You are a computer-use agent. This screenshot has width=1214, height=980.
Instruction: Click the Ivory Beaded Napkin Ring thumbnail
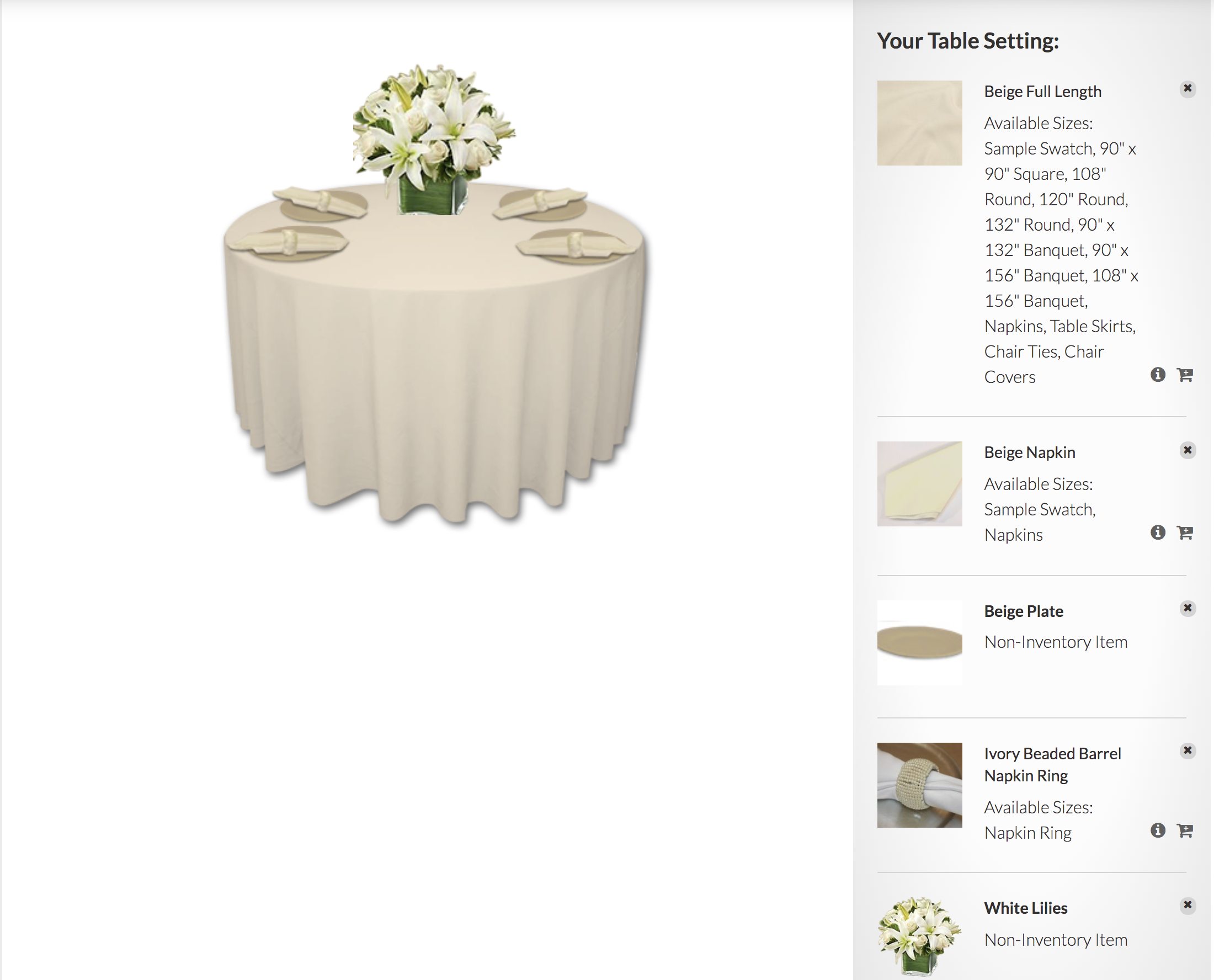point(919,785)
